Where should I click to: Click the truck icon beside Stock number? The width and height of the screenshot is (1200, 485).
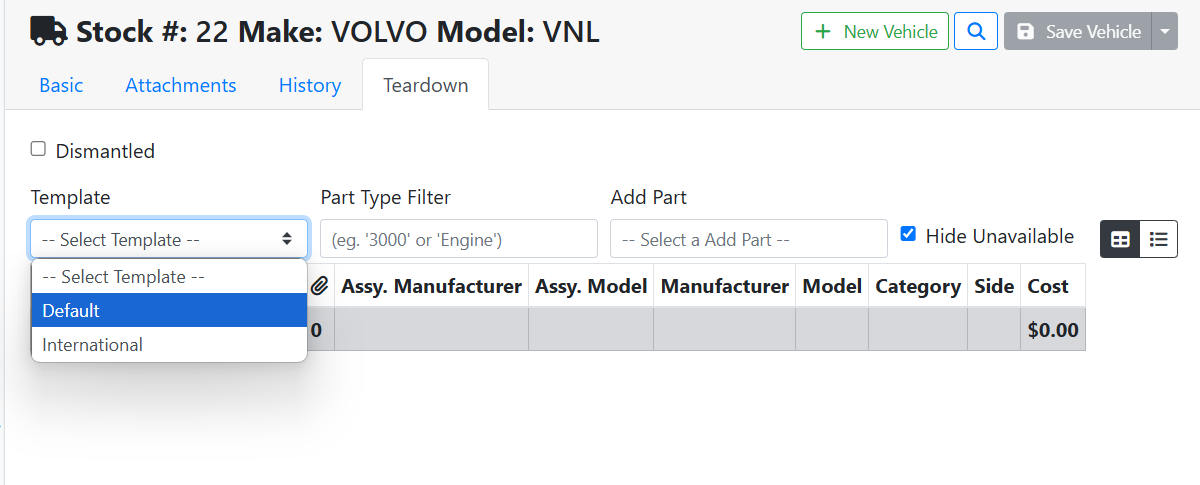49,31
